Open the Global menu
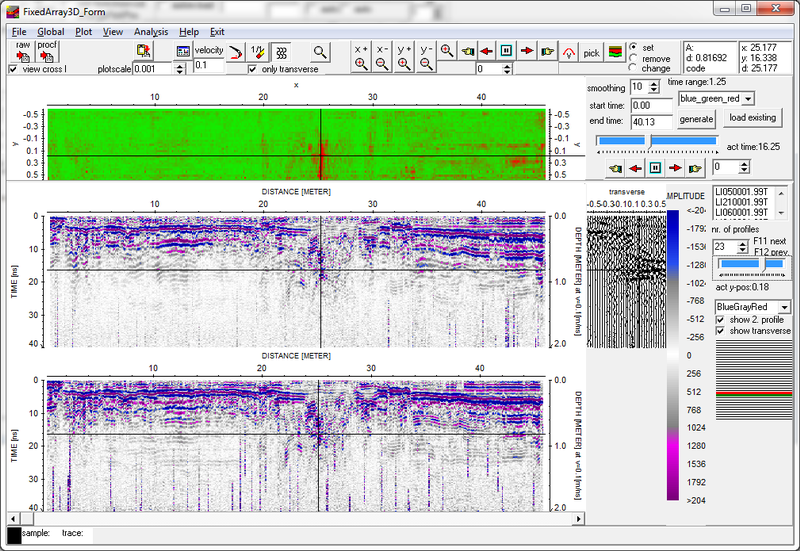 click(x=51, y=32)
